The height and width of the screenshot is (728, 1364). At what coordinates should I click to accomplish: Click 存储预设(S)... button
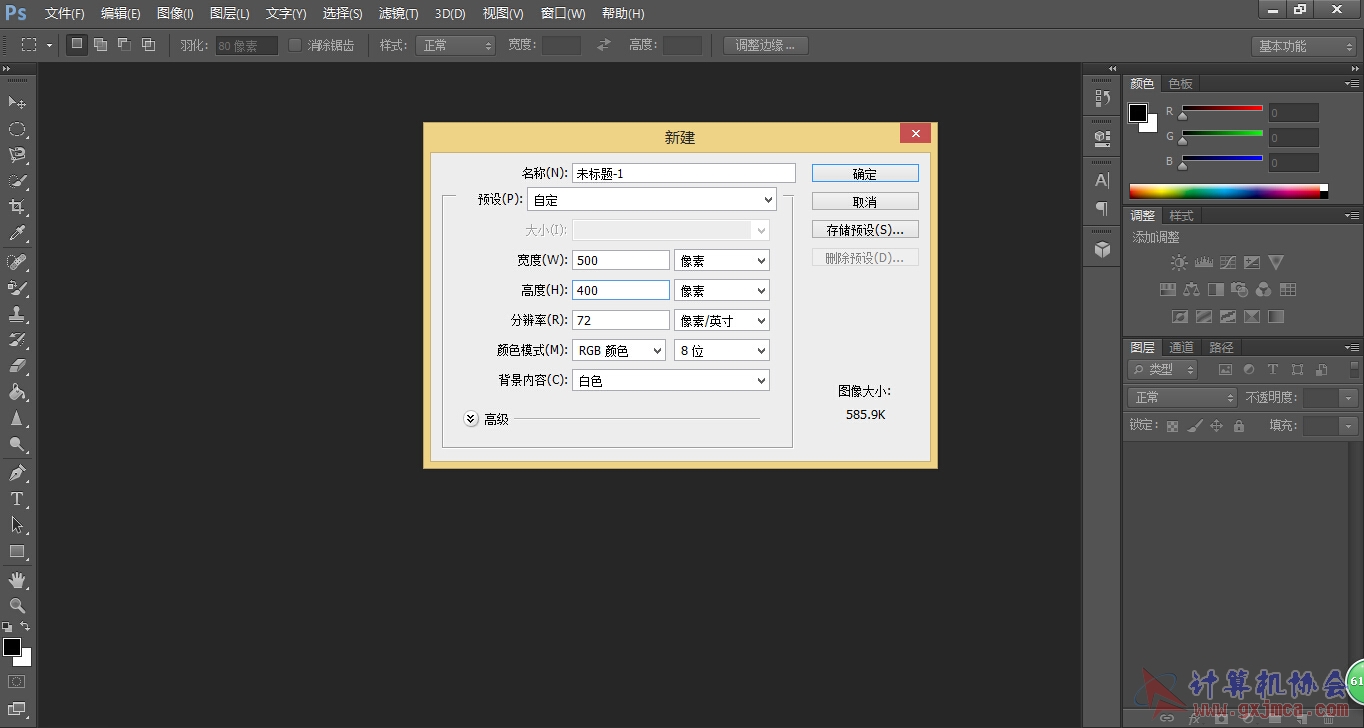tap(865, 229)
